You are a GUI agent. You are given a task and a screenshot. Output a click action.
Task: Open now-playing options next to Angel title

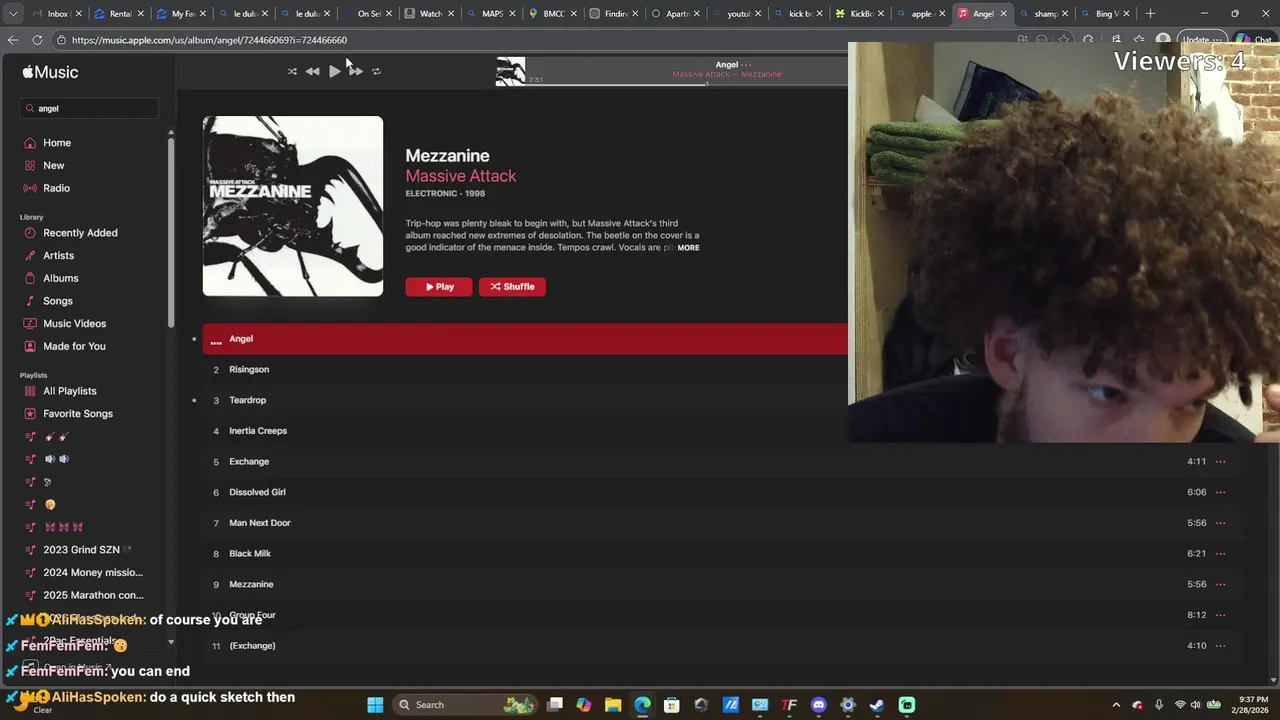click(x=746, y=65)
